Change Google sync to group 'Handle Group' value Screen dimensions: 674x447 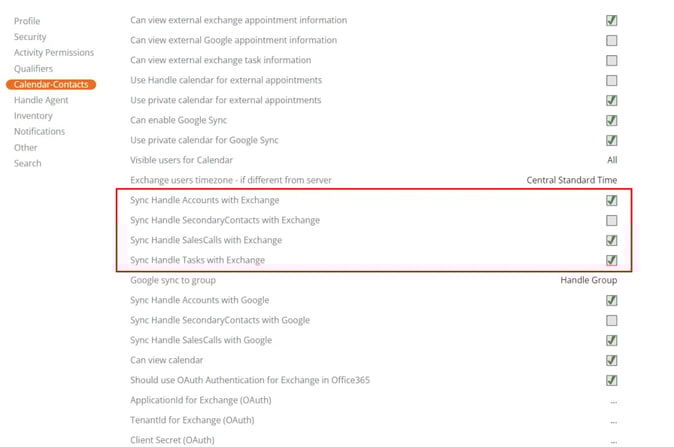click(589, 280)
